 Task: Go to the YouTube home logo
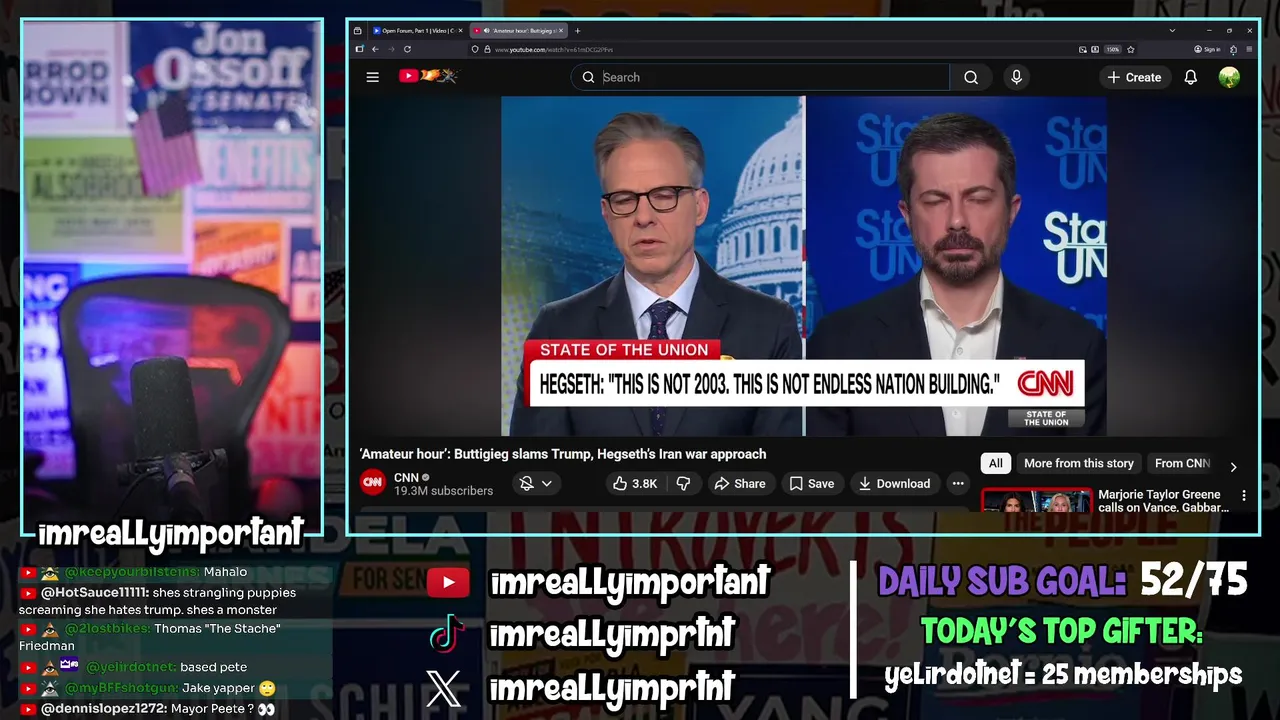[427, 76]
